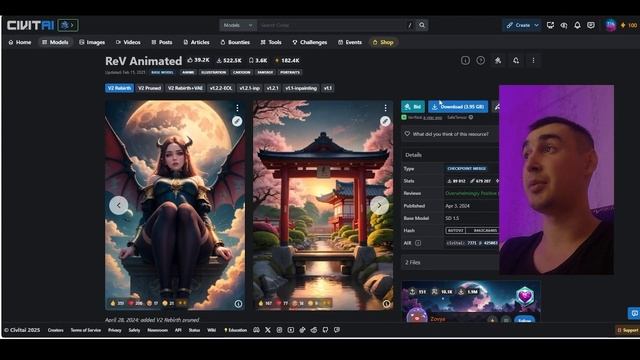
Task: Show info icon on torii gate image
Action: (387, 304)
